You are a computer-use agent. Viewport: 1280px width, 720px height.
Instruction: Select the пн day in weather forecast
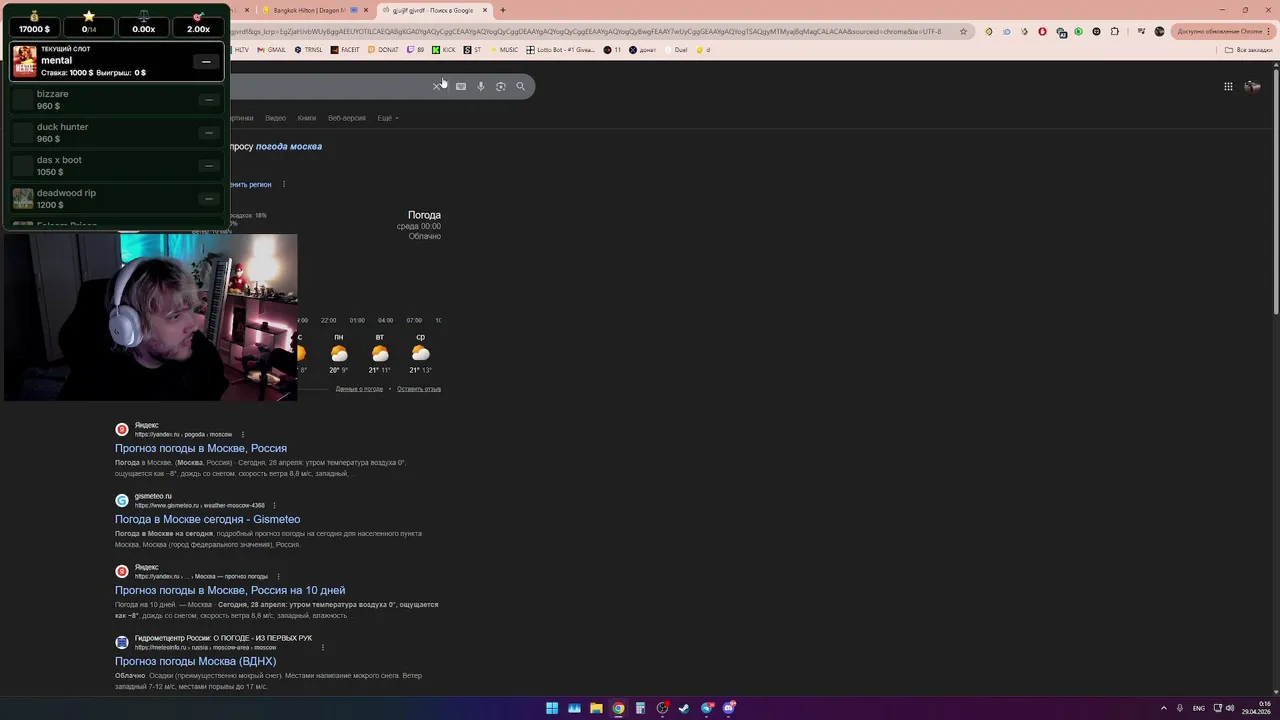coord(339,353)
